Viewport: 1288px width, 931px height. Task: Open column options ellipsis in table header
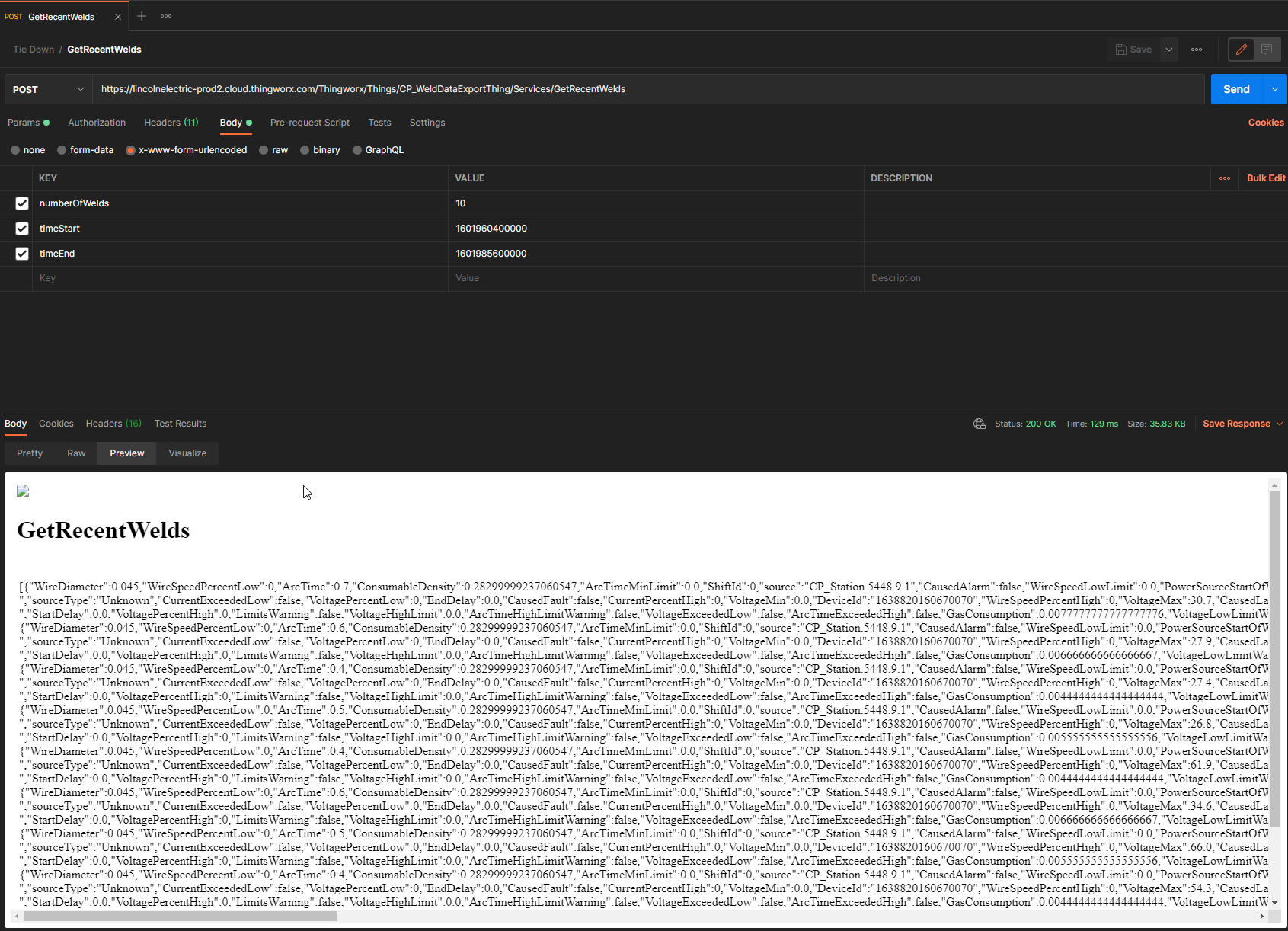coord(1225,178)
